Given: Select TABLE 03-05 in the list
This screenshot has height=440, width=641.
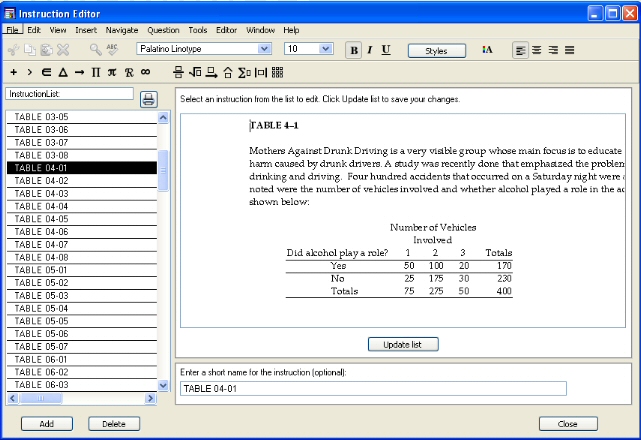Looking at the screenshot, I should (82, 117).
